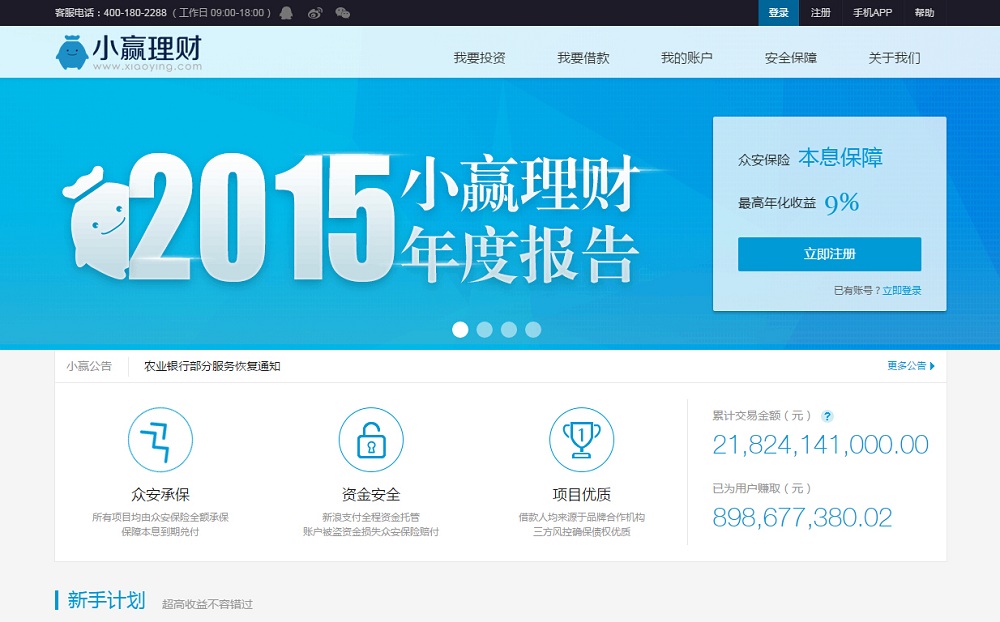Click the 小赢公告 label
1000x622 pixels.
coord(89,366)
